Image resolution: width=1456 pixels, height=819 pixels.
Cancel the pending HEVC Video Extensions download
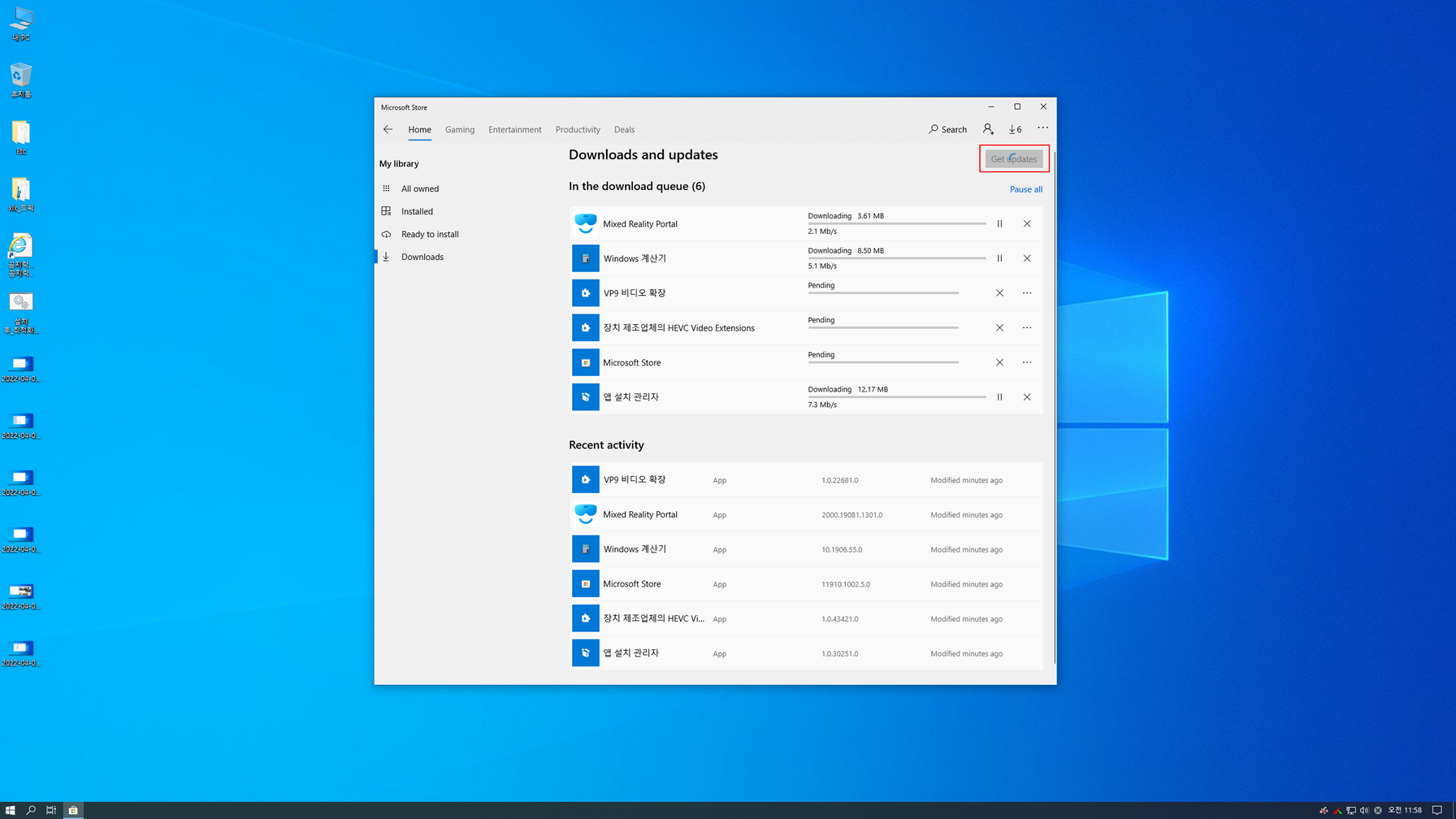click(x=1000, y=327)
